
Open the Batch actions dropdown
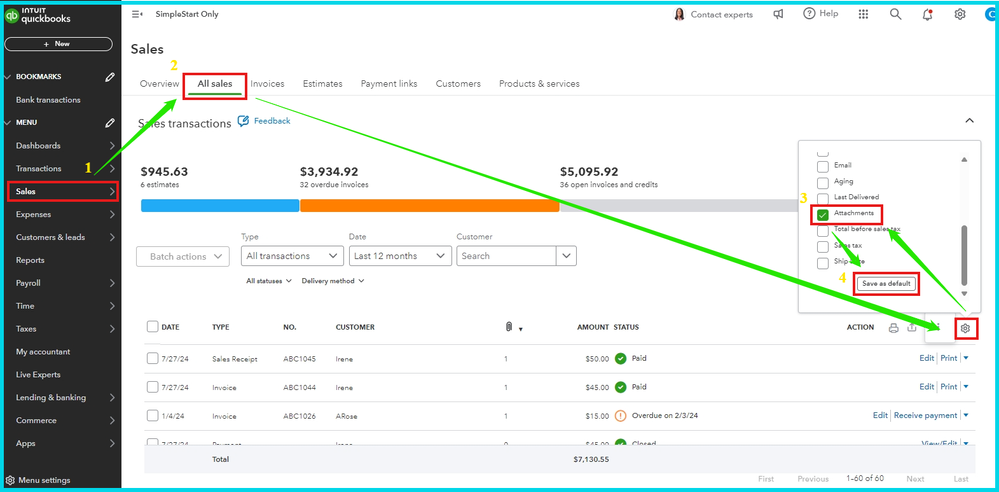coord(183,256)
